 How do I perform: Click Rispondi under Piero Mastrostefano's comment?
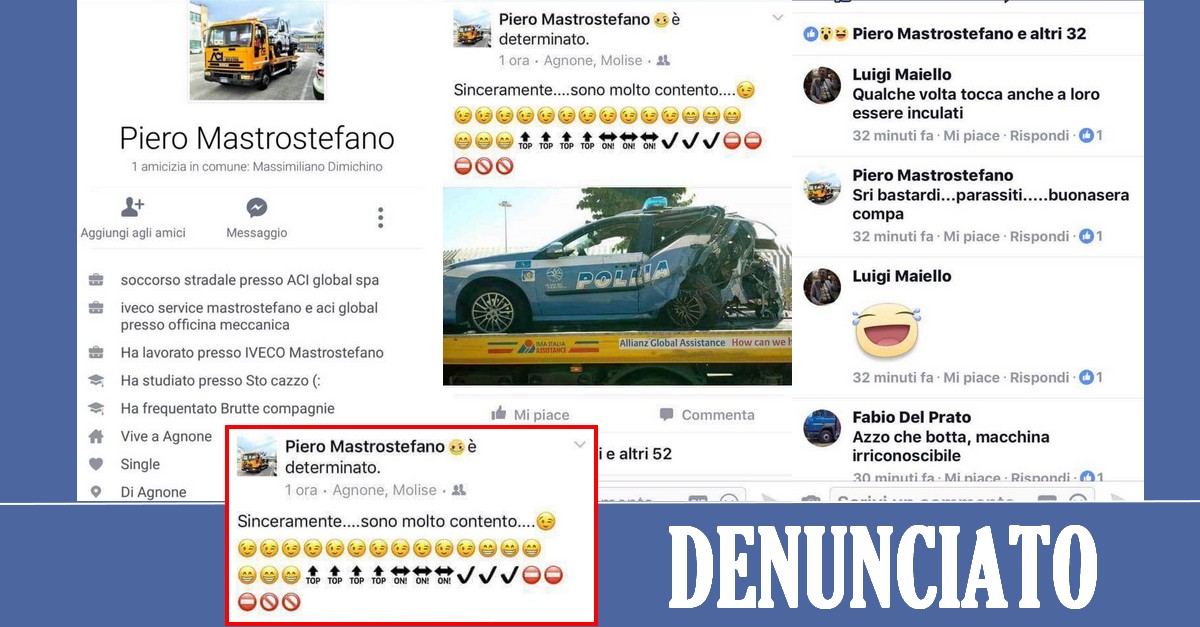pyautogui.click(x=1039, y=236)
